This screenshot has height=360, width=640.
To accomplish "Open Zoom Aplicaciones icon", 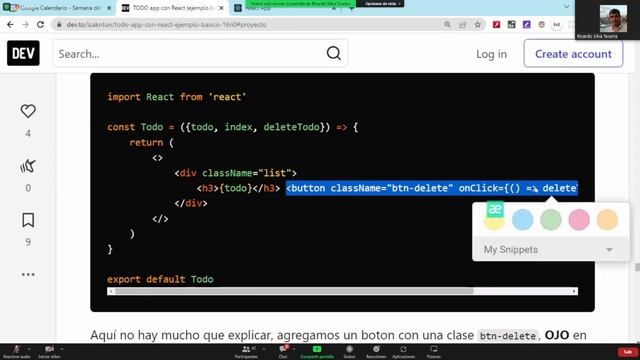I will pyautogui.click(x=403, y=351).
